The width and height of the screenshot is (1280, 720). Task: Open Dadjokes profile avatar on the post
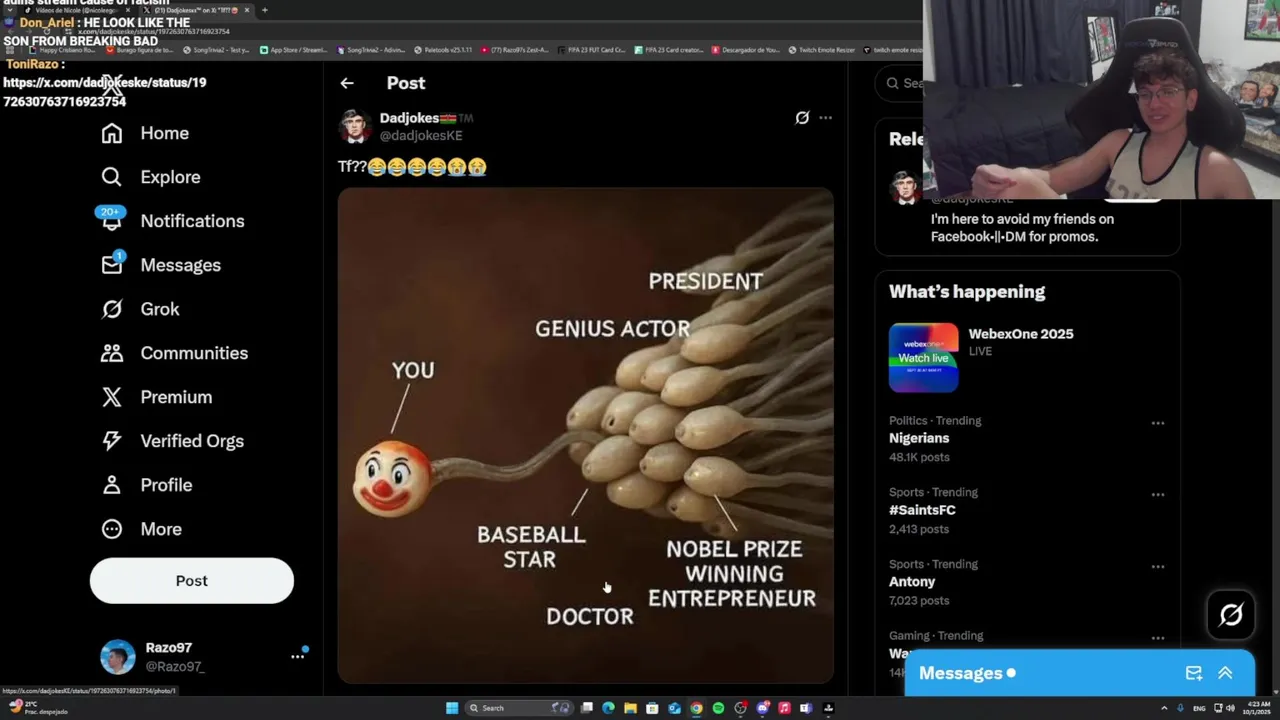[x=355, y=127]
